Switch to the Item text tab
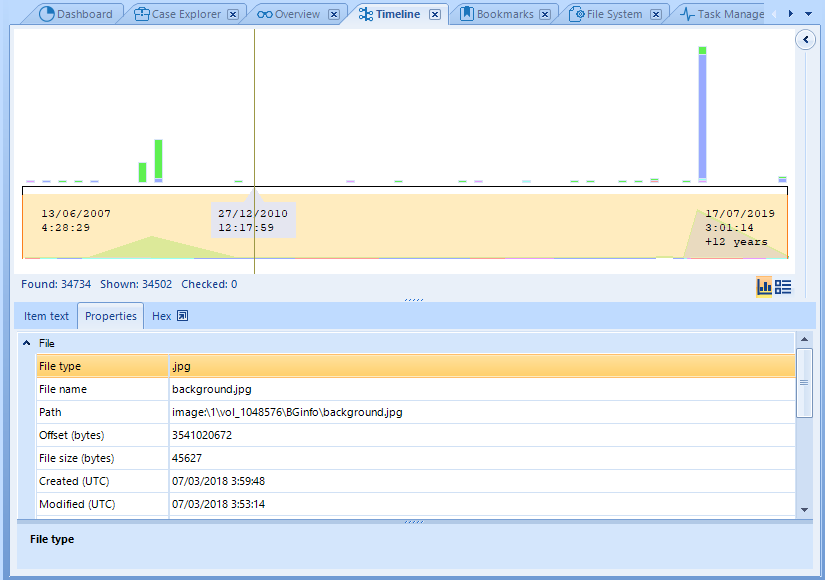Viewport: 825px width, 580px height. (47, 316)
